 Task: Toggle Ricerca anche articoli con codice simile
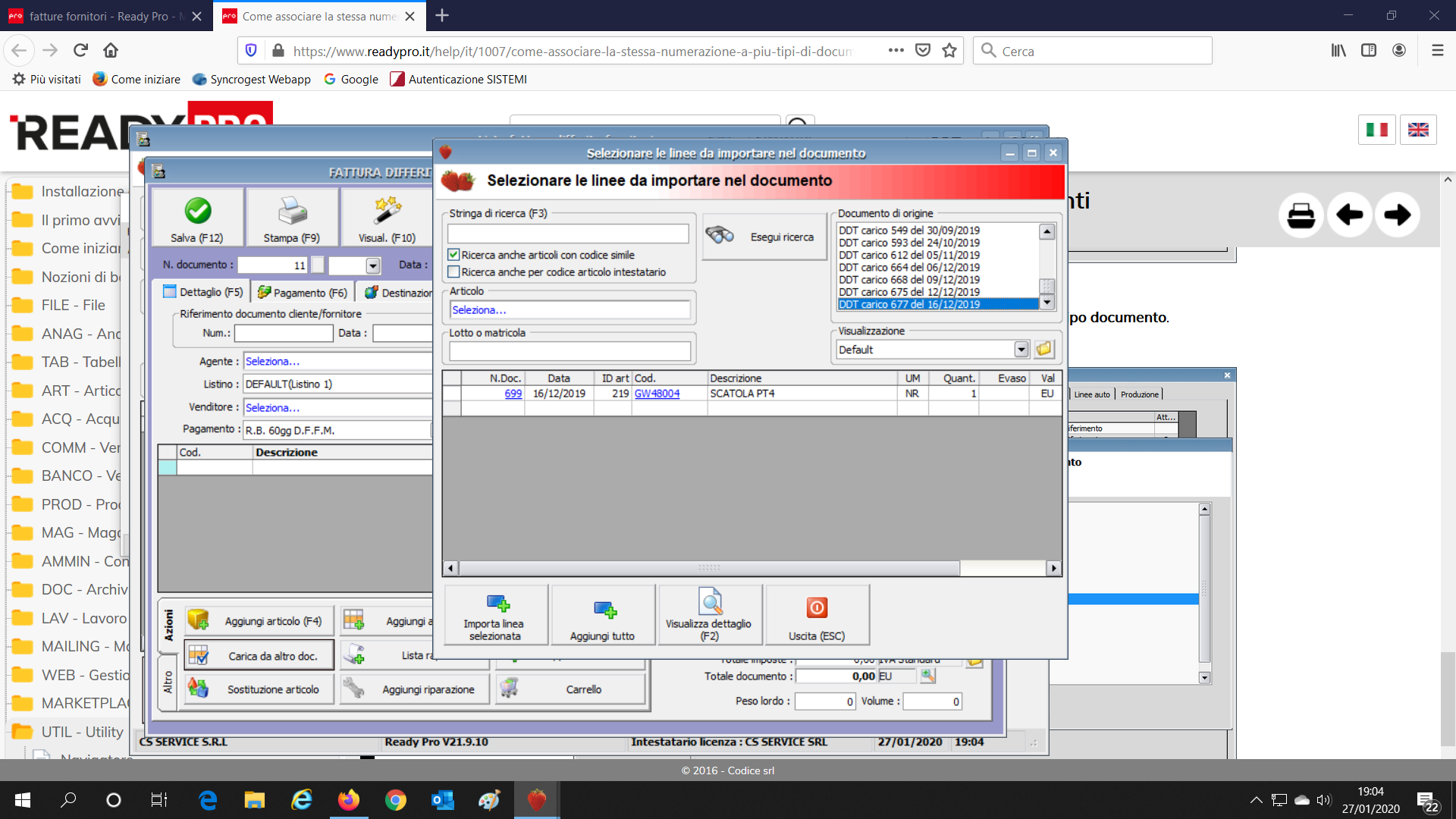453,255
